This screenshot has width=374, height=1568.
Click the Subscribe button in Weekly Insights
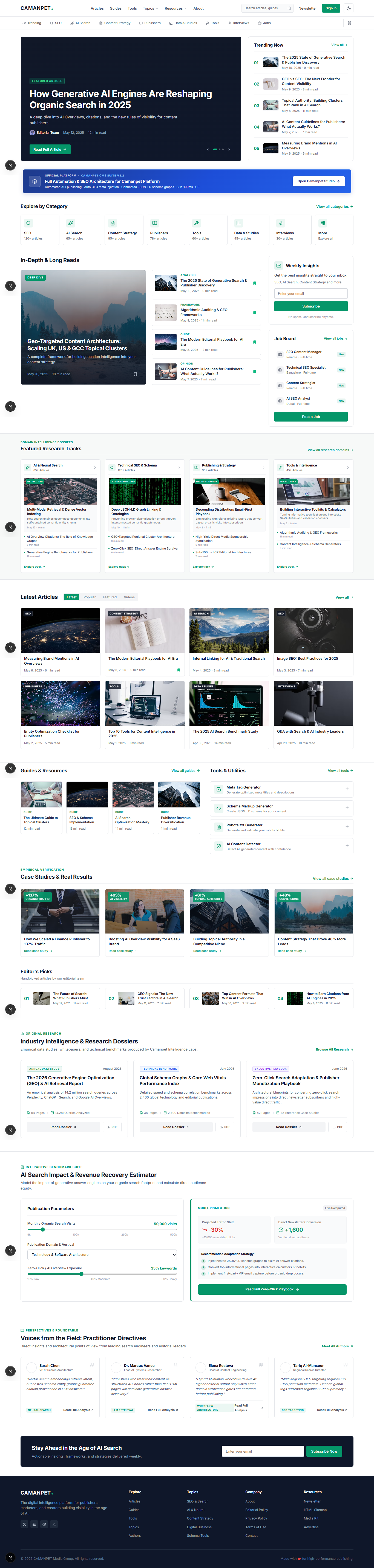pos(311,306)
